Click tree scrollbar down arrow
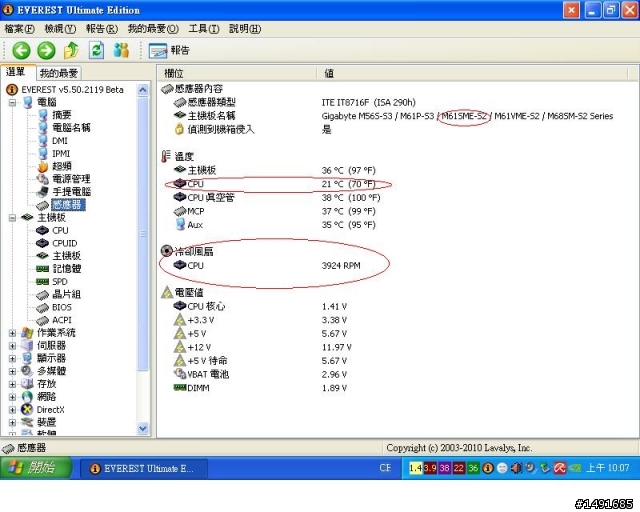Screen dimensions: 640x512 (x=143, y=428)
